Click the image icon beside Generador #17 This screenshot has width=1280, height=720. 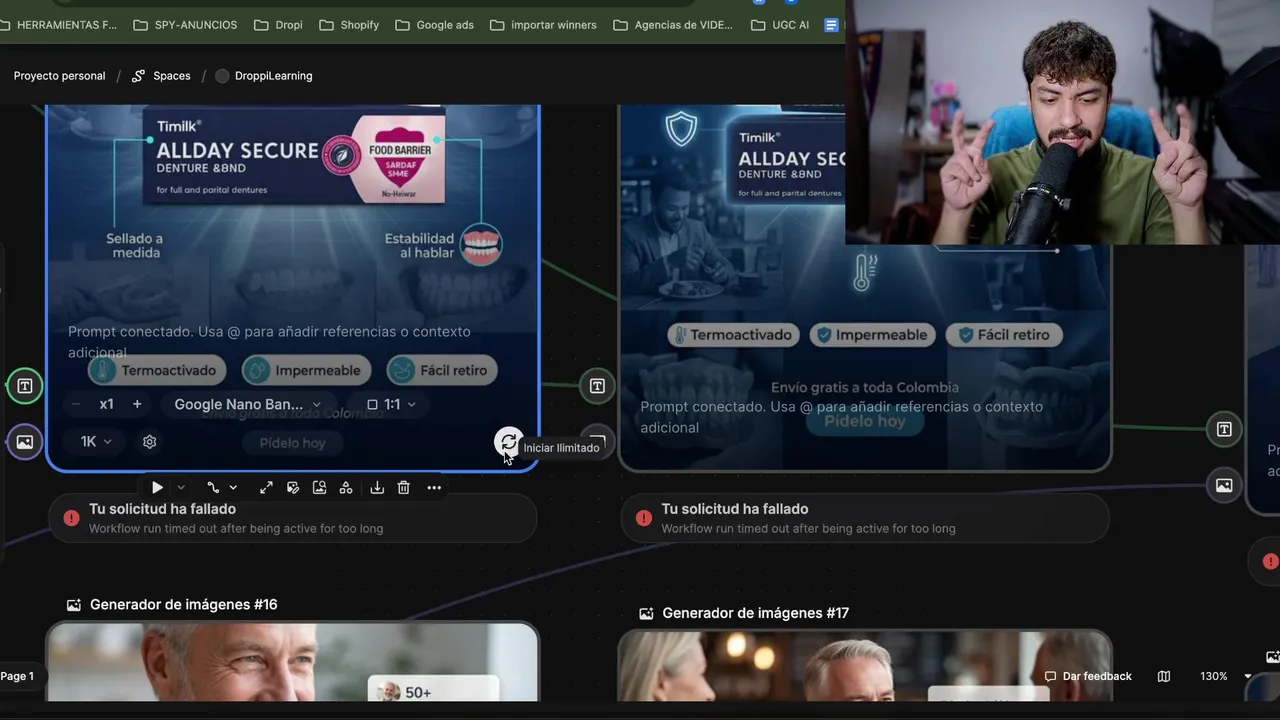pos(646,613)
